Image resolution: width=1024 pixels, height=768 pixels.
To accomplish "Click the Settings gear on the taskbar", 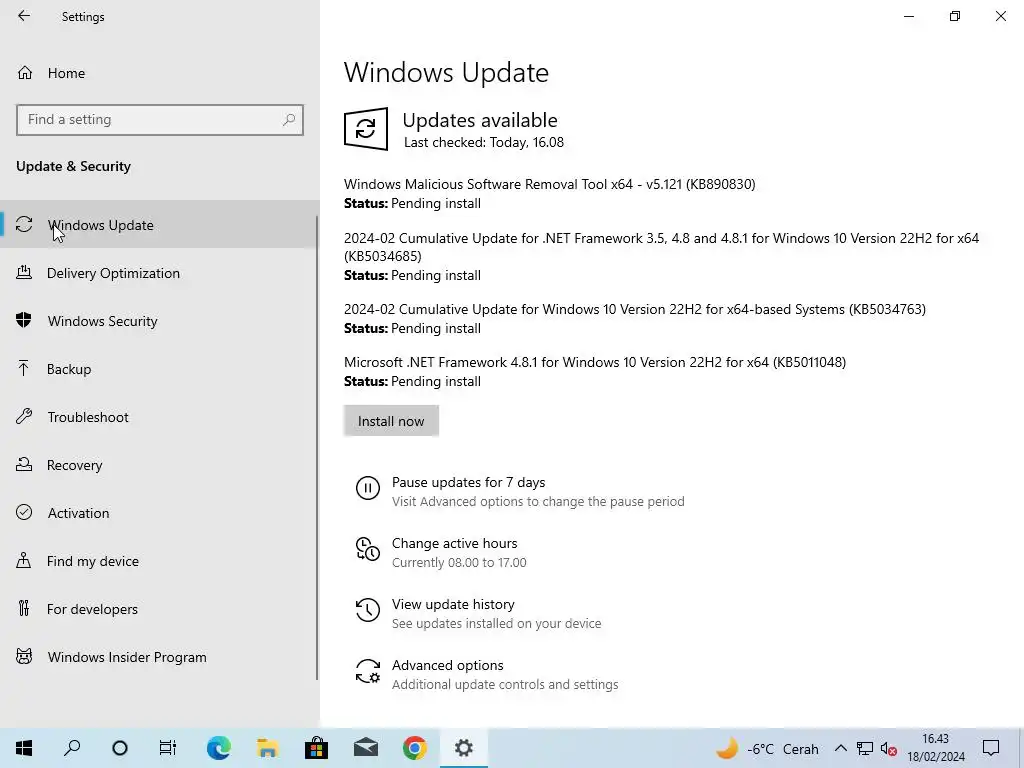I will (x=464, y=748).
